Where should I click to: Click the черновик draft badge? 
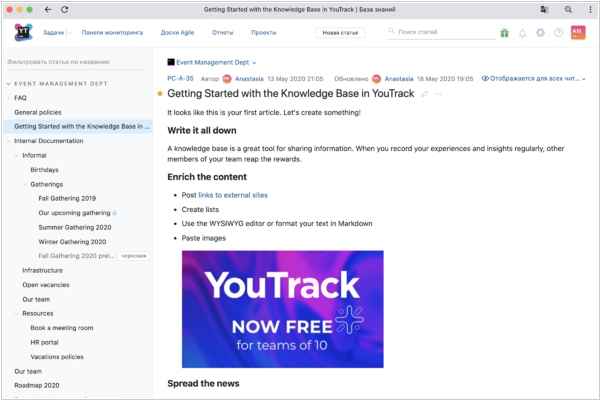pos(134,256)
